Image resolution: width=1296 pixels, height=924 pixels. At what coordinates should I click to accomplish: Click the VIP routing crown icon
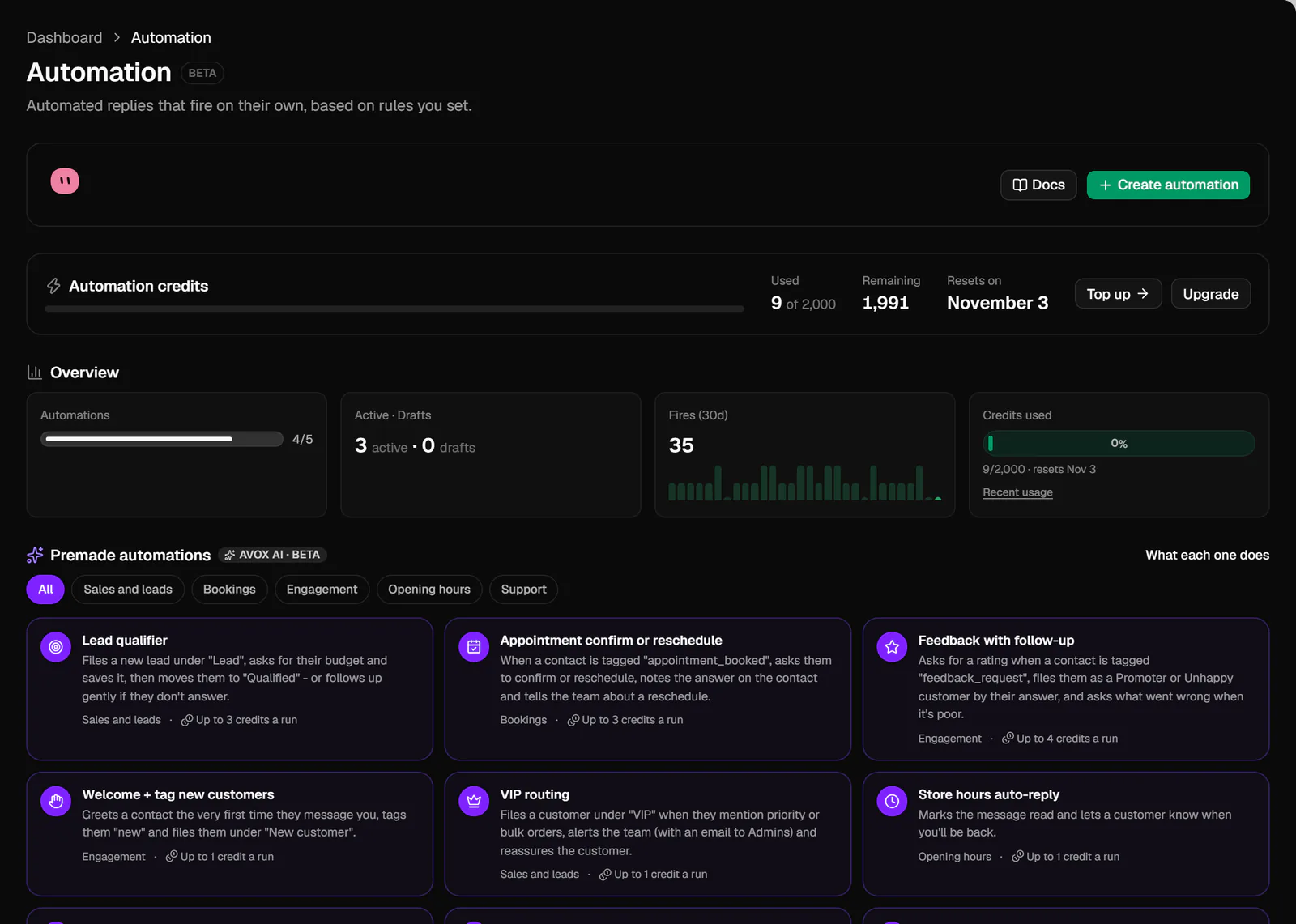click(474, 802)
